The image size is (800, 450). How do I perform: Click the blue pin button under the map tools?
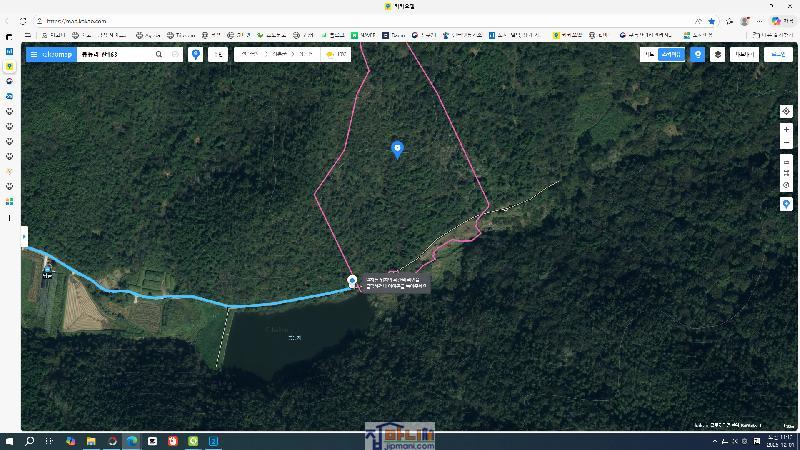[786, 204]
